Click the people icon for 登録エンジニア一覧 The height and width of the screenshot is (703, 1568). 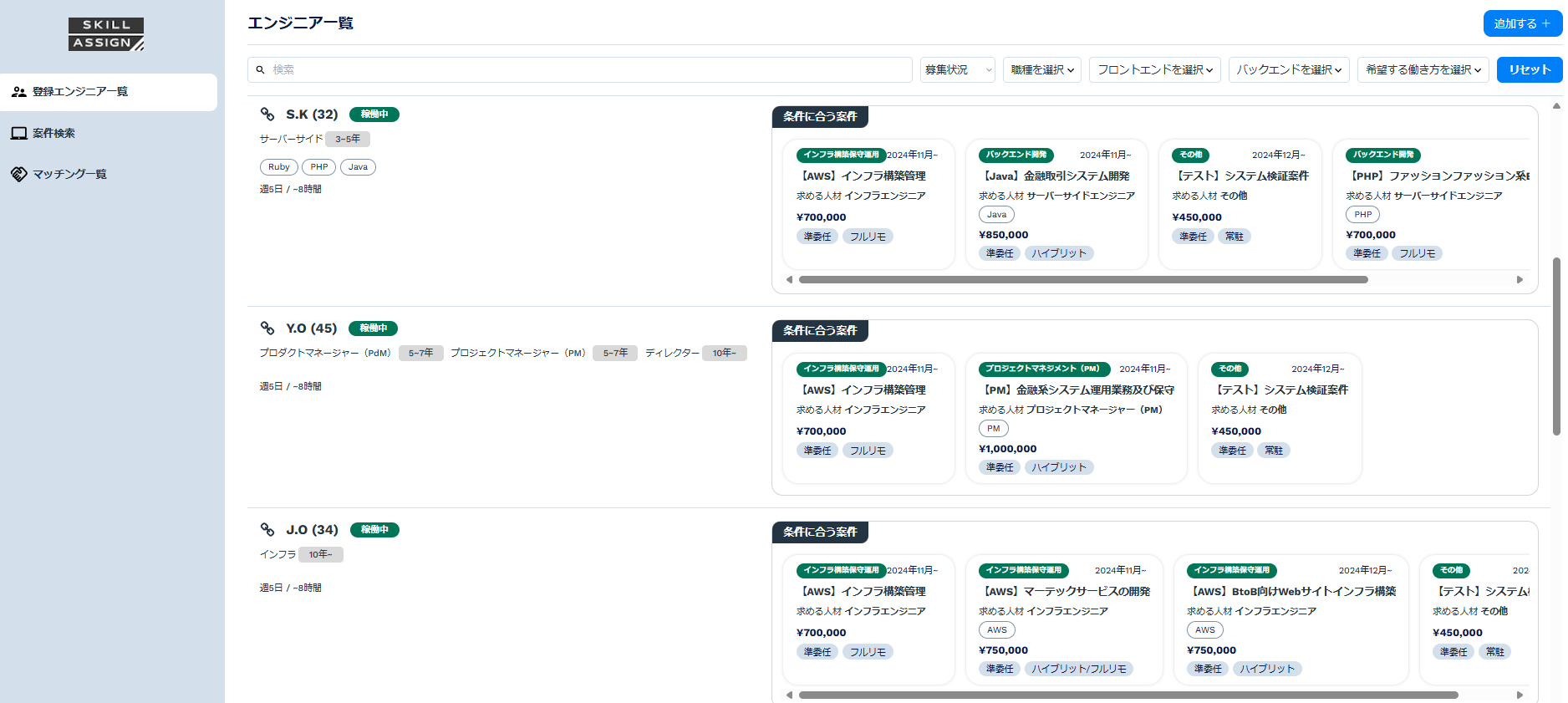pos(18,92)
